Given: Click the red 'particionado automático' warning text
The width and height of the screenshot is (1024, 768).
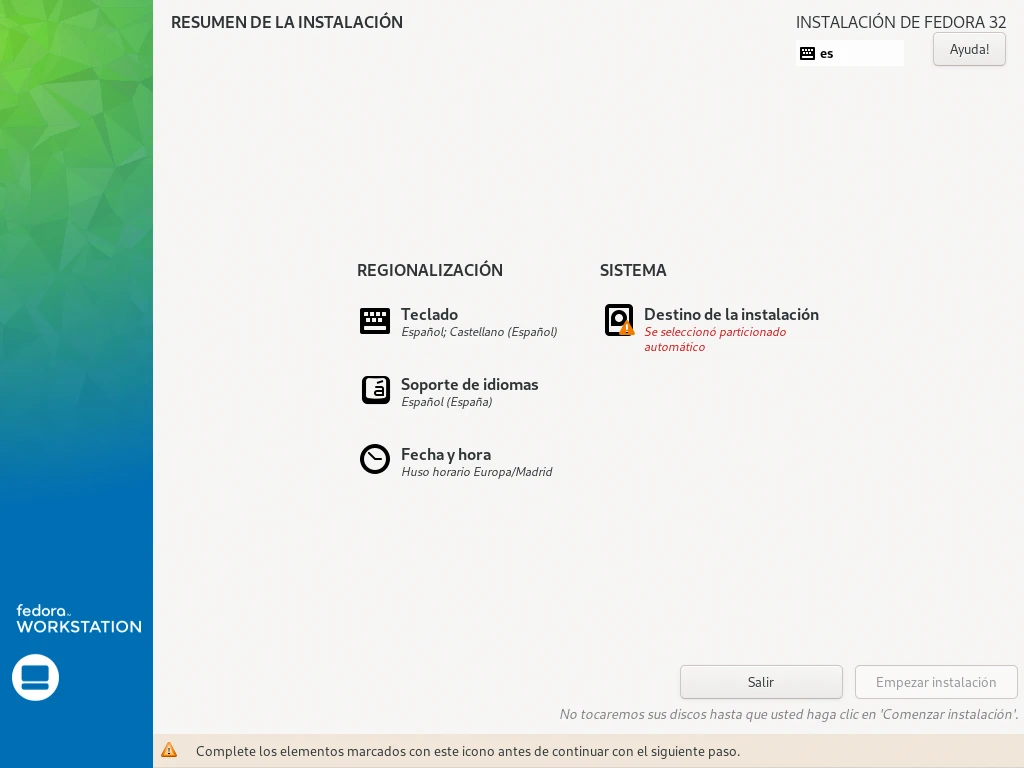Looking at the screenshot, I should tap(714, 339).
